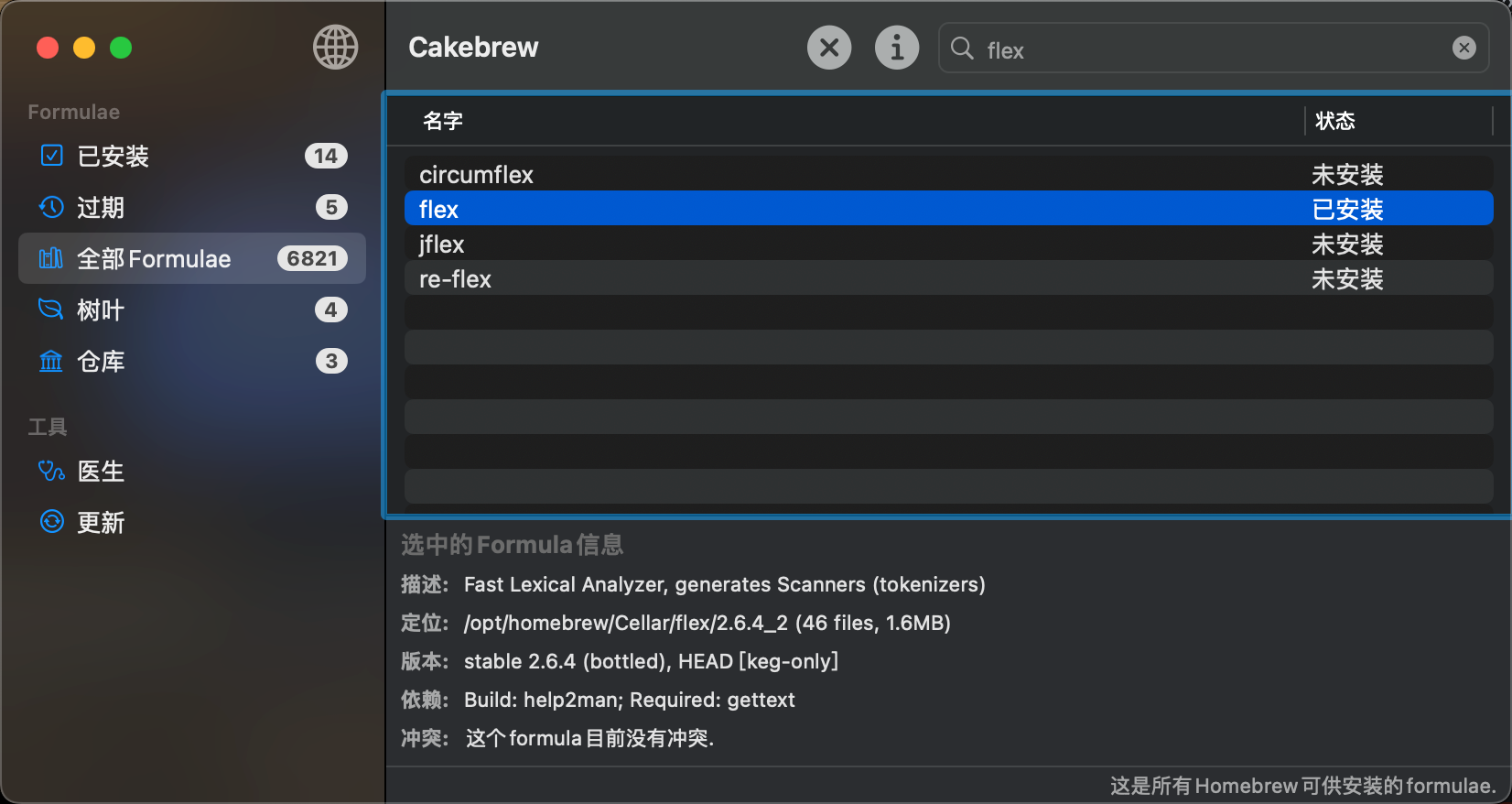Open the 医生 doctor tool

[192, 471]
